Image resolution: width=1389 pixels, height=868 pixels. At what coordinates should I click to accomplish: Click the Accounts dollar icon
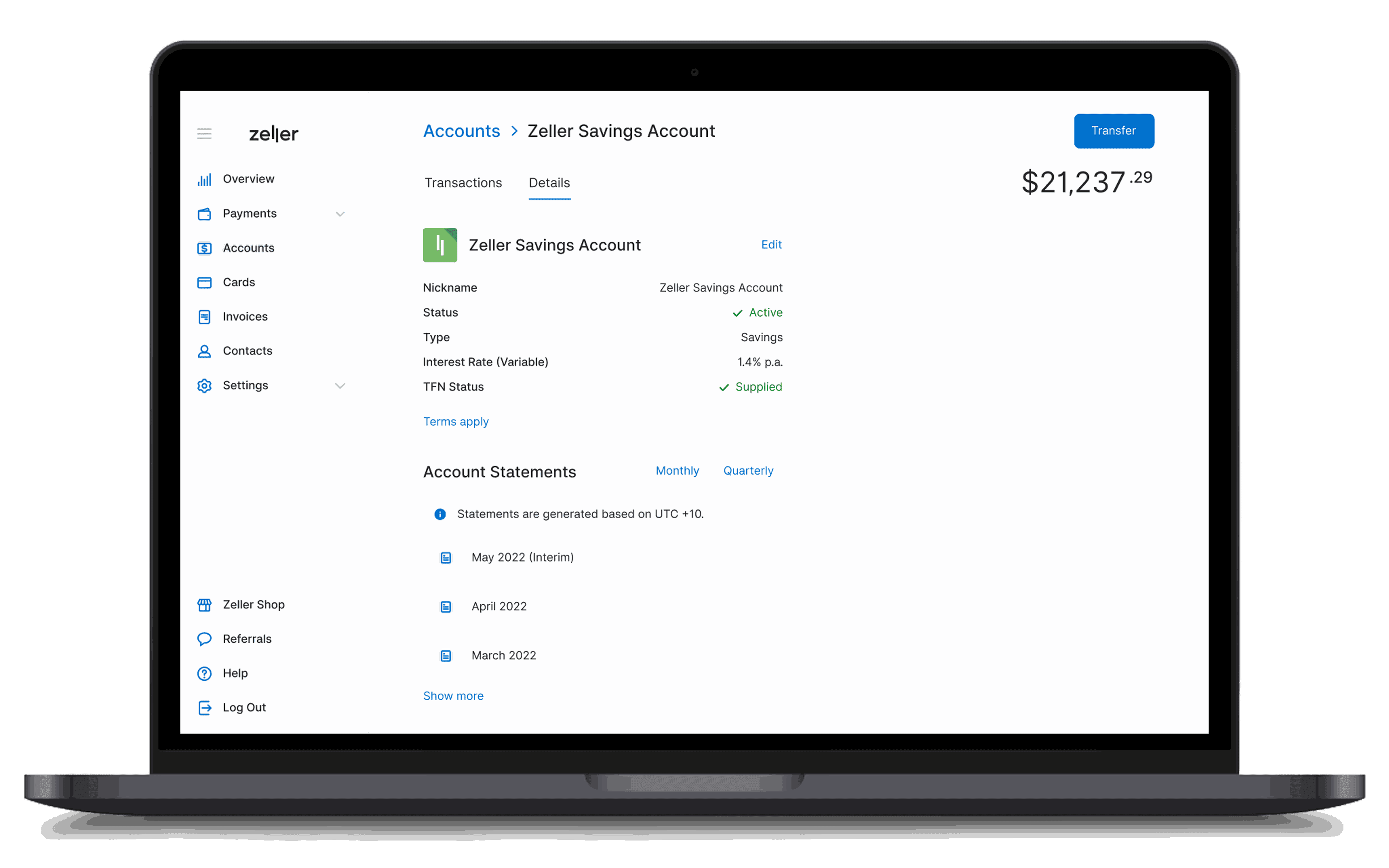[204, 248]
